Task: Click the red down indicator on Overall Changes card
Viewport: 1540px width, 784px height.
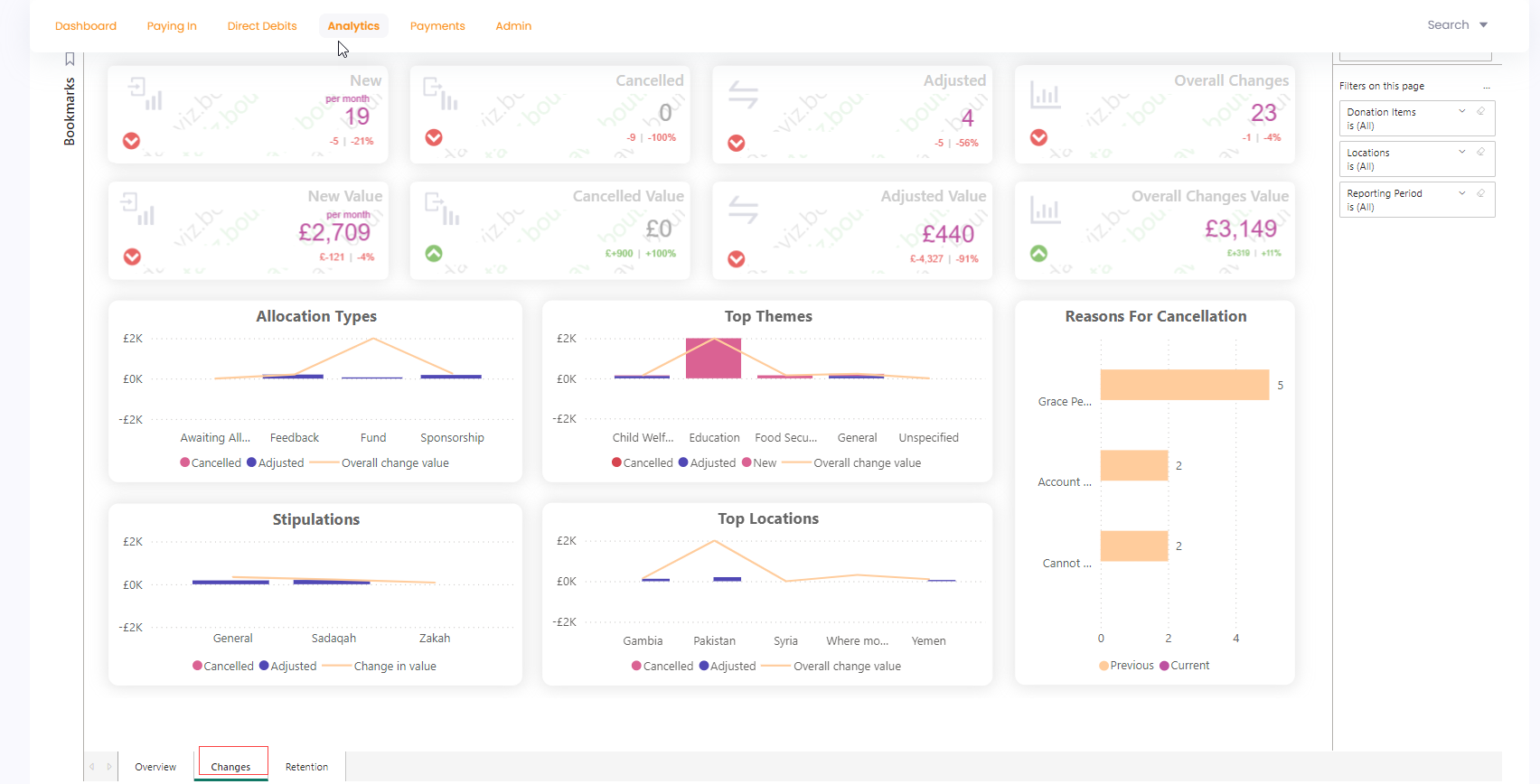Action: pos(1039,137)
